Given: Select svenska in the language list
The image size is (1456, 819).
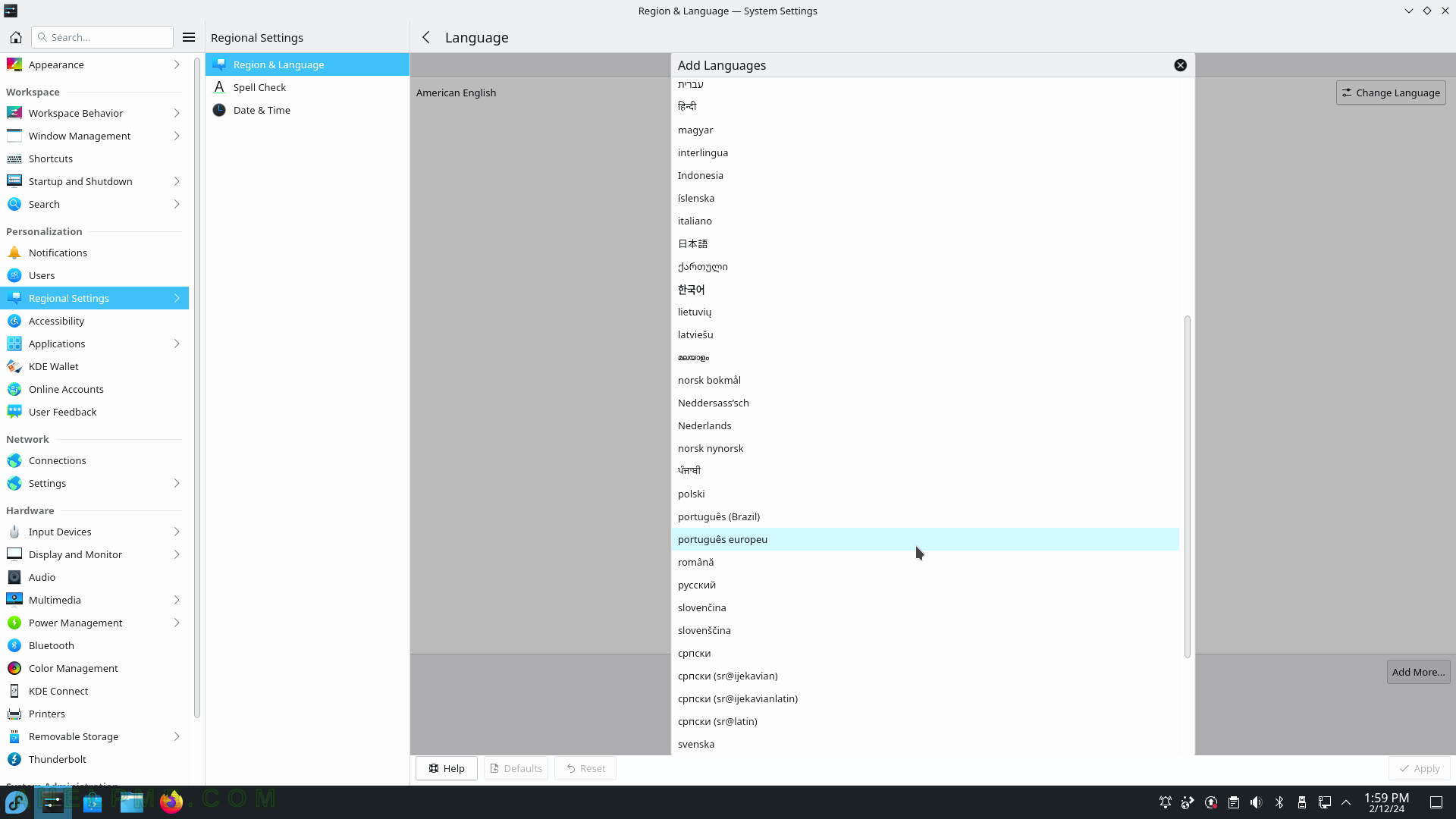Looking at the screenshot, I should point(925,744).
